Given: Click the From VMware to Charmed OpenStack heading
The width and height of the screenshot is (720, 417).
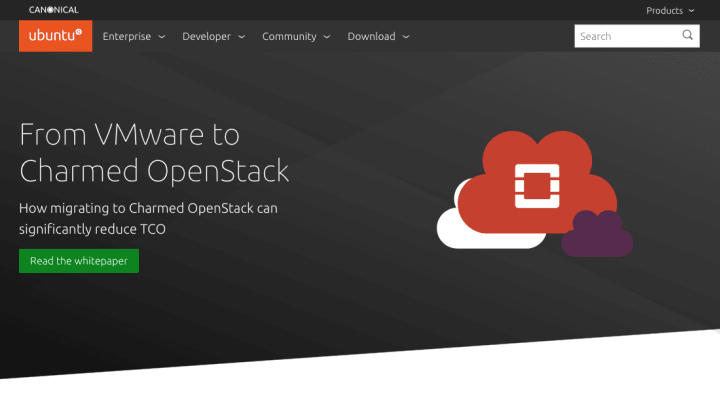Looking at the screenshot, I should click(154, 153).
